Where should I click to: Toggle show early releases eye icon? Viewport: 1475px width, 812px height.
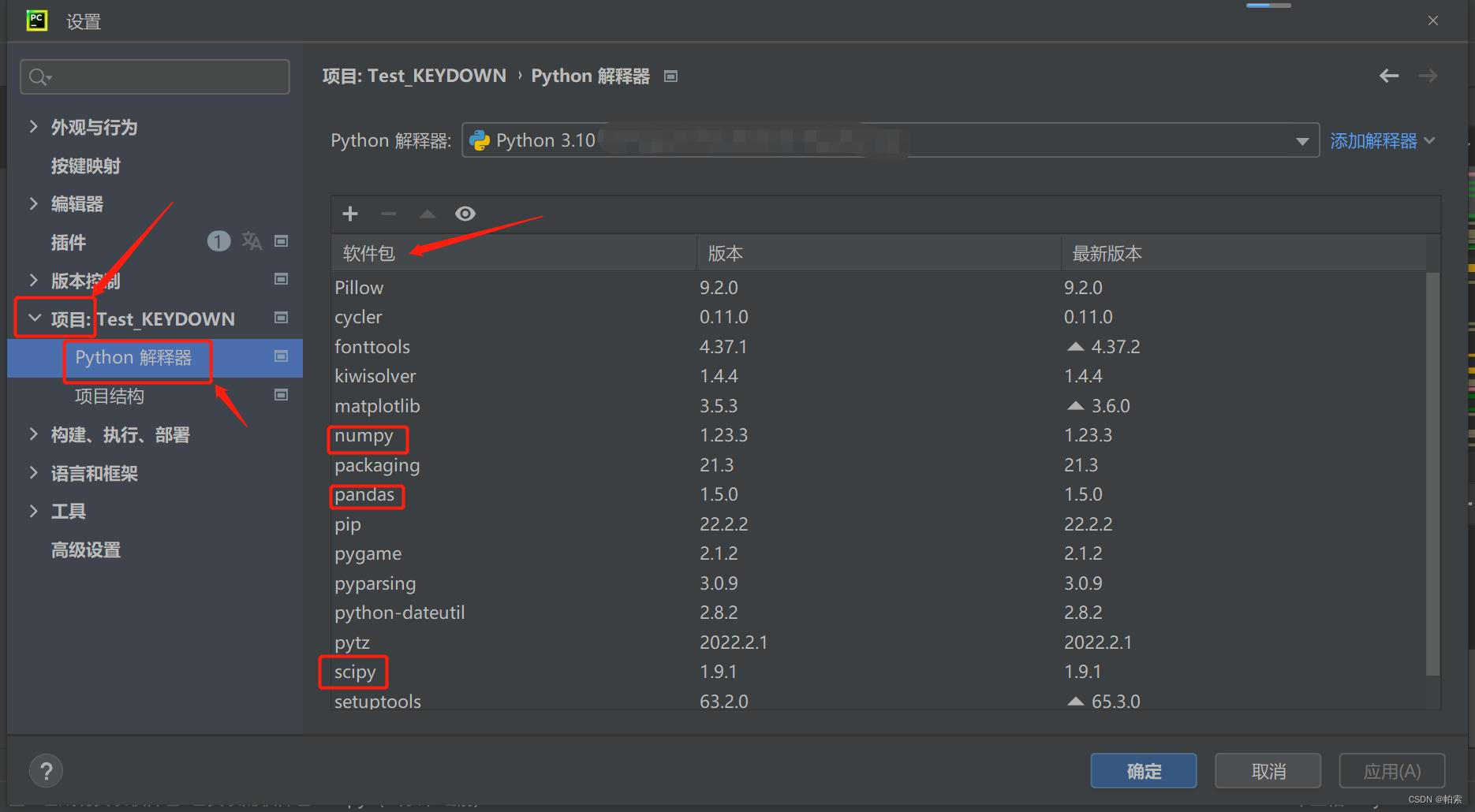(x=465, y=214)
